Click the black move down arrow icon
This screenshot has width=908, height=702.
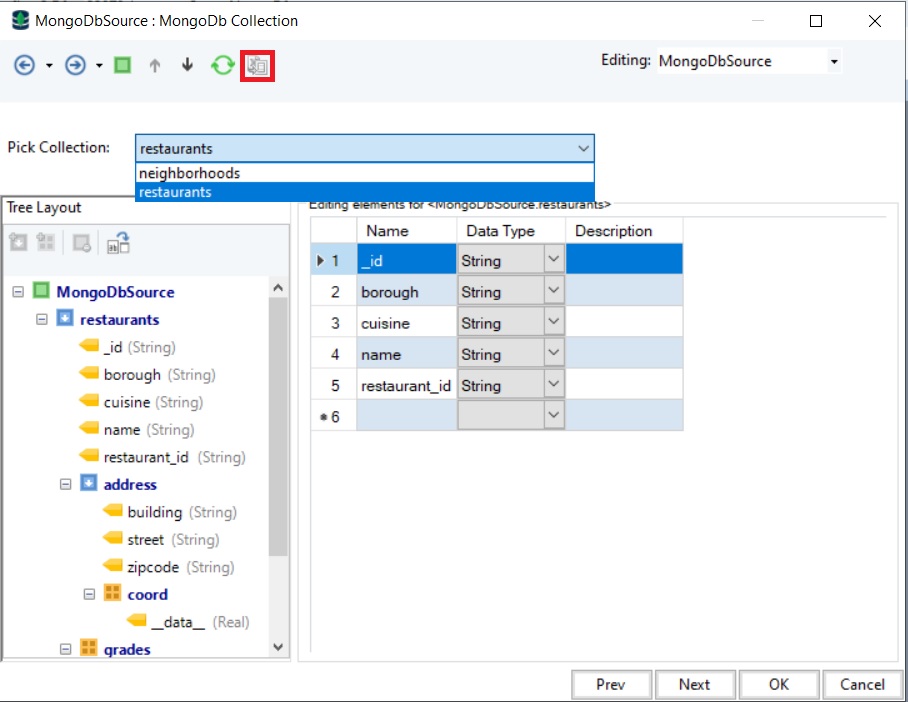pos(187,65)
